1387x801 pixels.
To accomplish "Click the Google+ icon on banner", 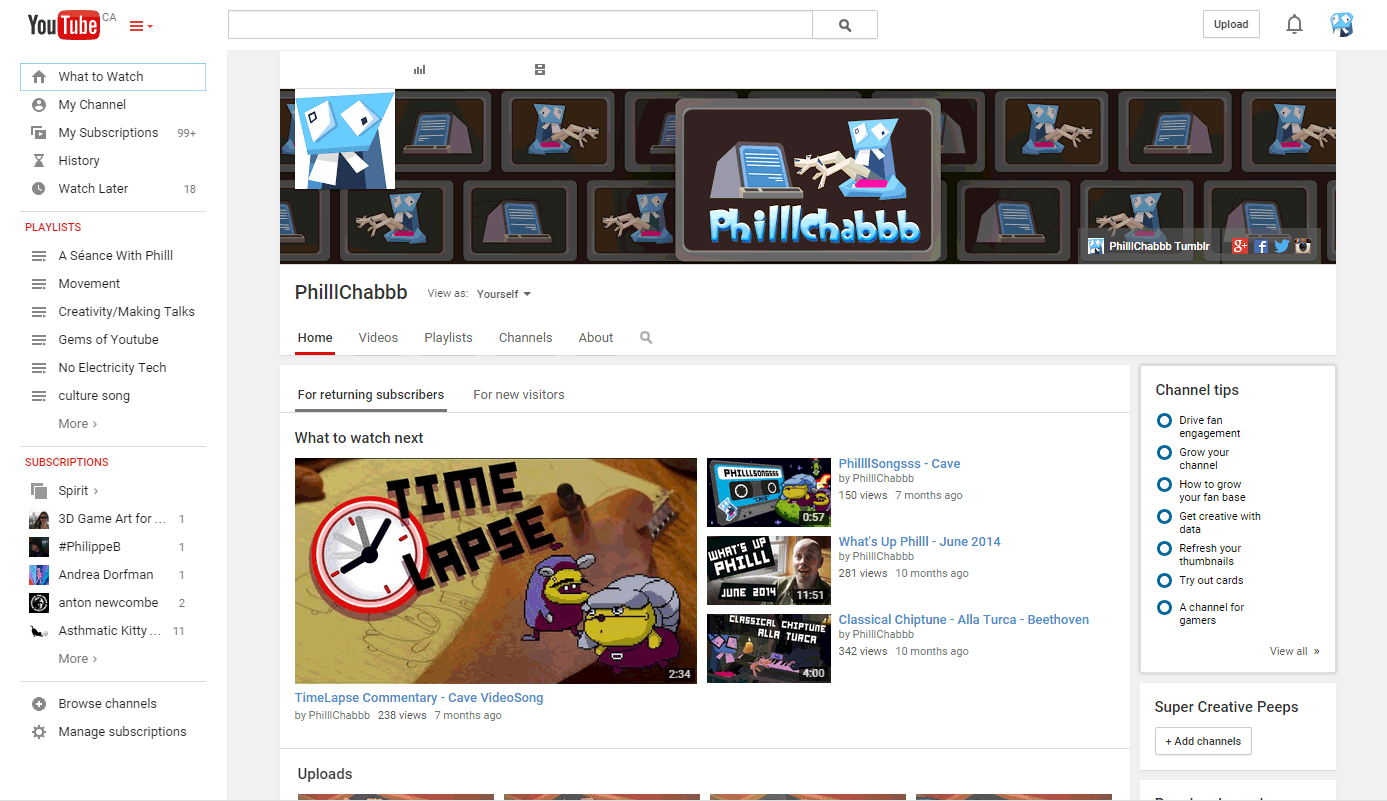I will [x=1240, y=246].
